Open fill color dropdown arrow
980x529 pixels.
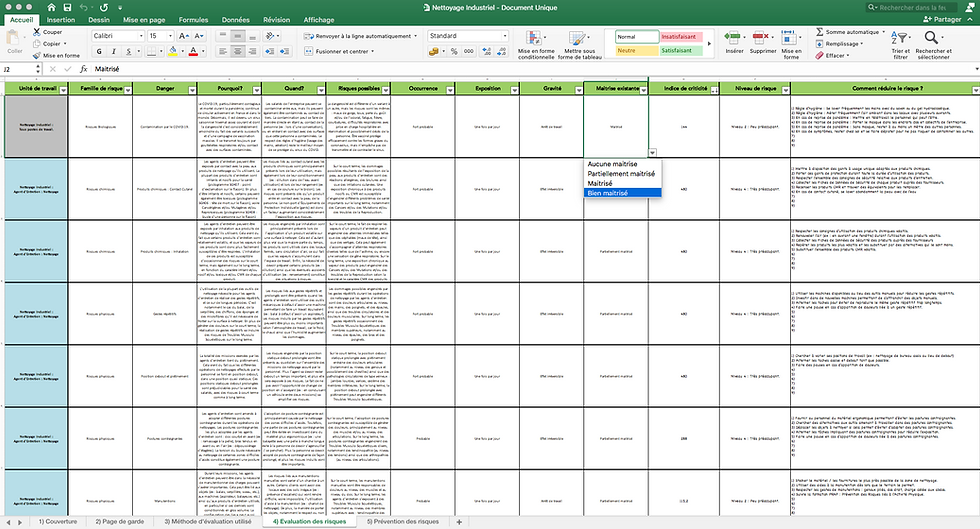click(x=181, y=52)
